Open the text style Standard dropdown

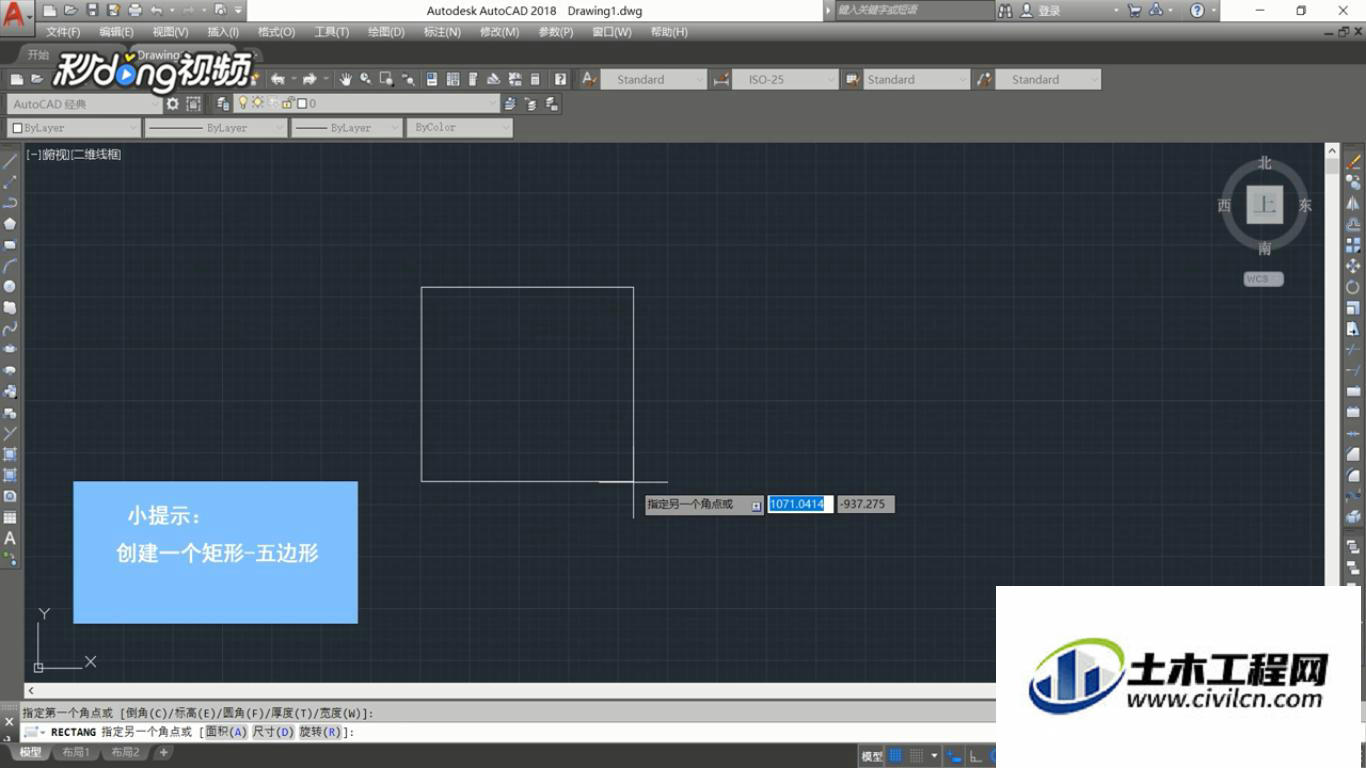(x=654, y=79)
